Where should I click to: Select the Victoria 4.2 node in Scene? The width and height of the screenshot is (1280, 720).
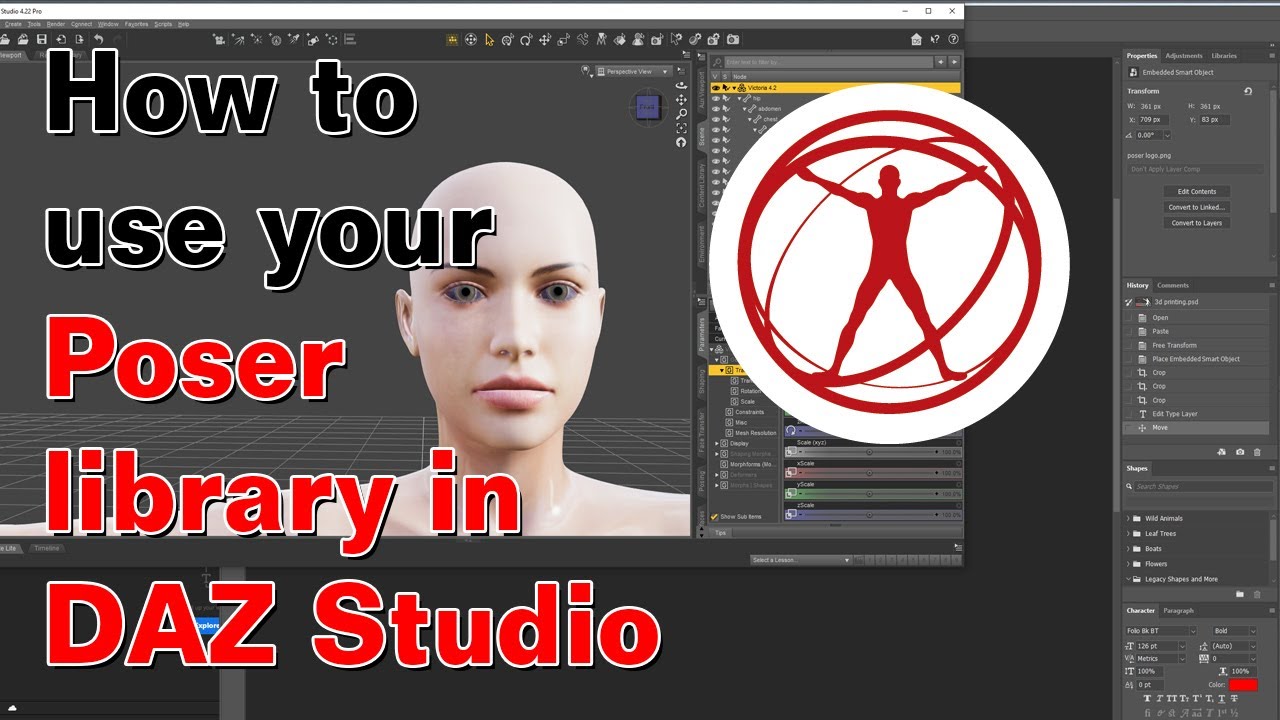762,88
